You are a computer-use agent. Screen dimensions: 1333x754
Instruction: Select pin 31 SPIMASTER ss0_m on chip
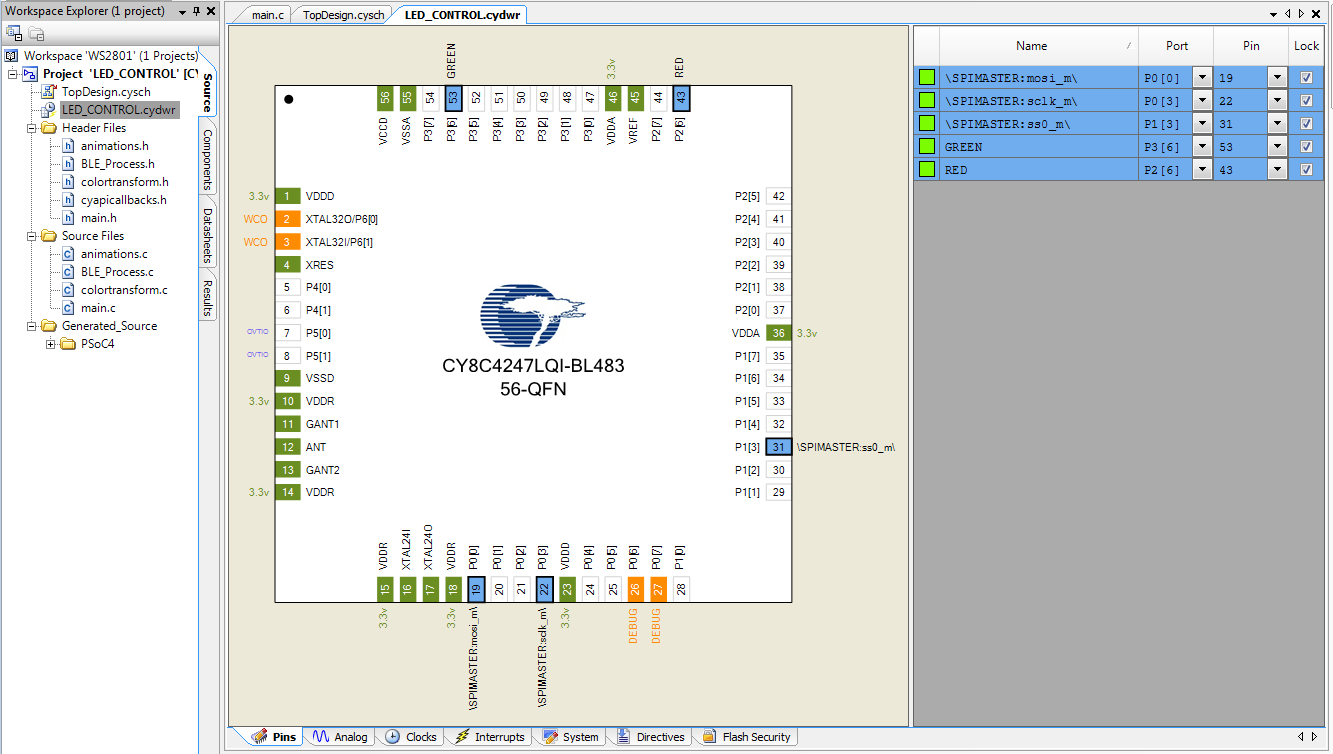click(x=779, y=447)
